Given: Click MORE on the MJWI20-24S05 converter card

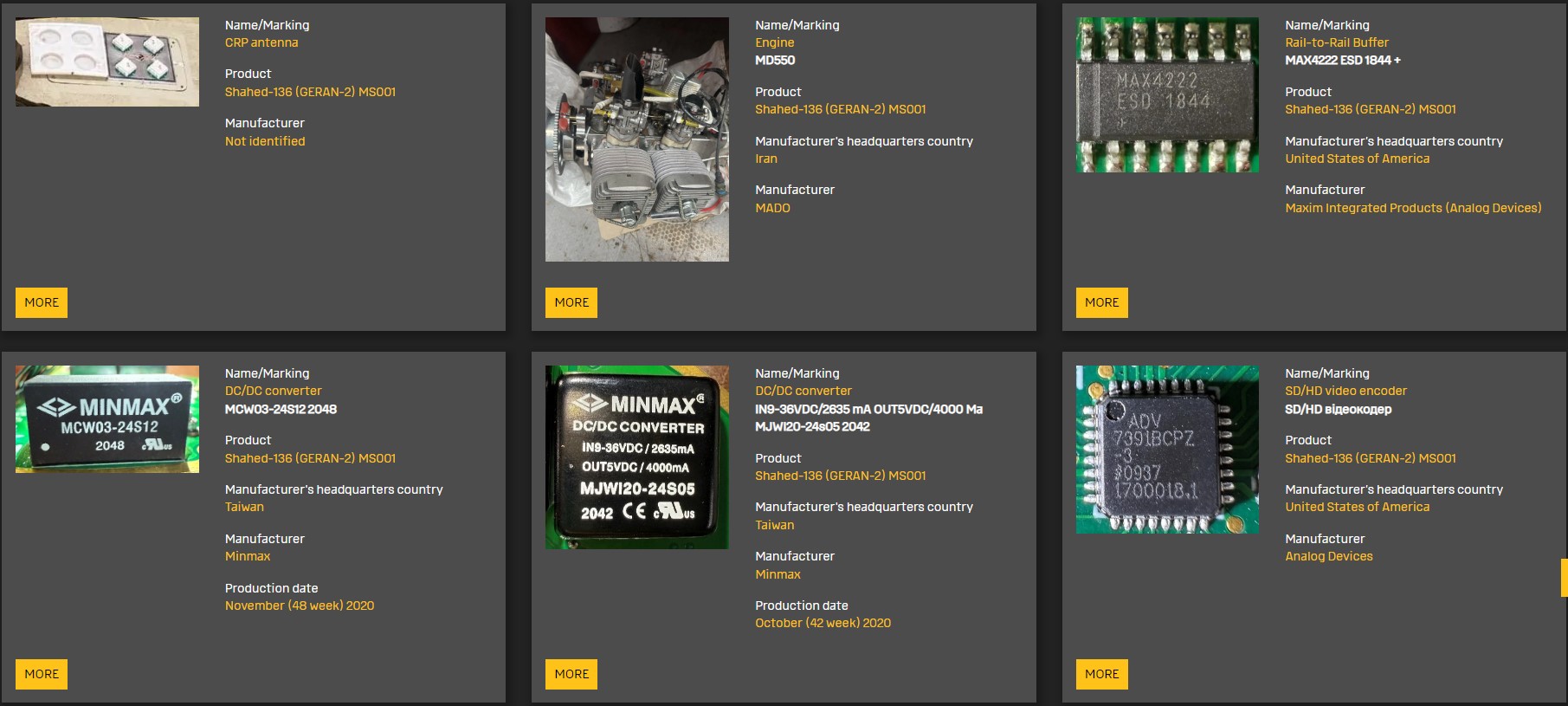Looking at the screenshot, I should coord(571,674).
